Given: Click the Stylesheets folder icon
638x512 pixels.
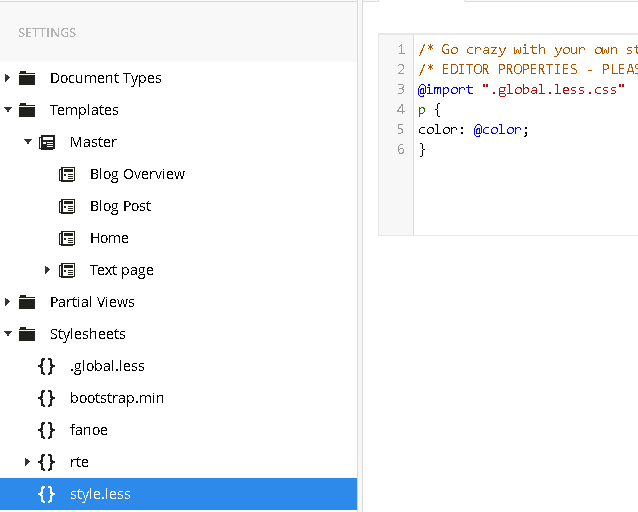Looking at the screenshot, I should click(x=27, y=334).
